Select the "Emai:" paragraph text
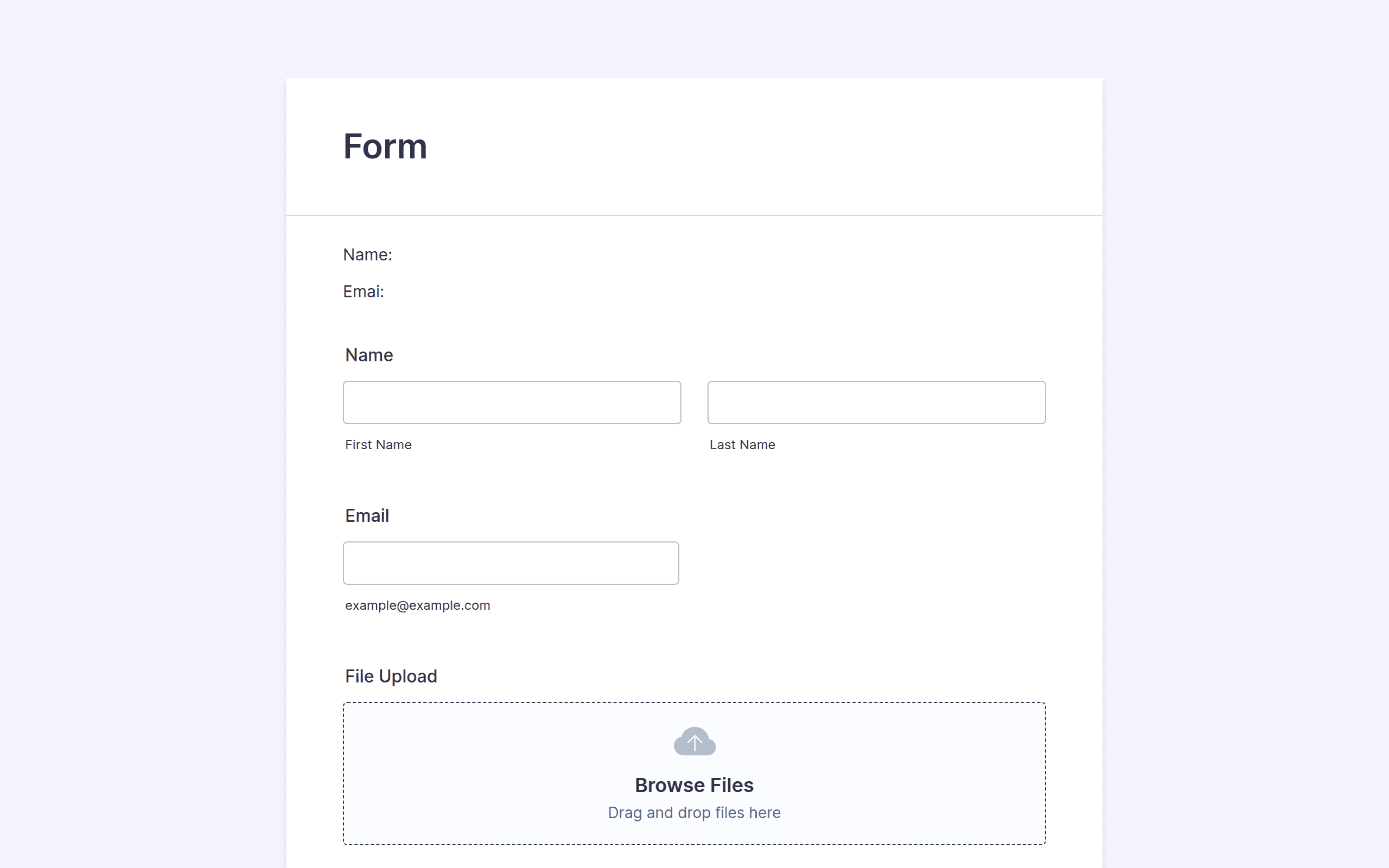Viewport: 1389px width, 868px height. point(364,292)
